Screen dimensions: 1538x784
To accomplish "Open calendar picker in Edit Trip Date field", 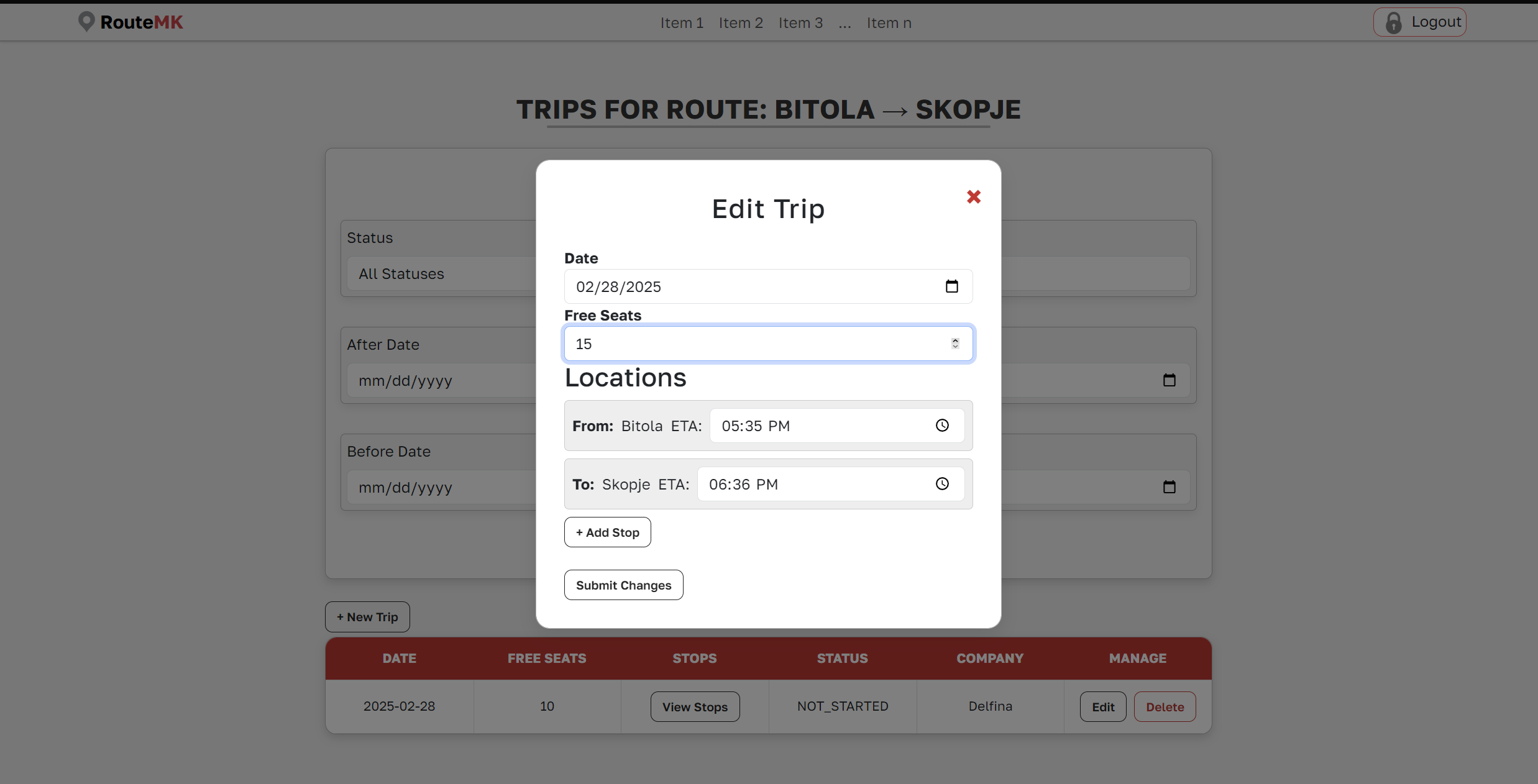I will pos(951,286).
